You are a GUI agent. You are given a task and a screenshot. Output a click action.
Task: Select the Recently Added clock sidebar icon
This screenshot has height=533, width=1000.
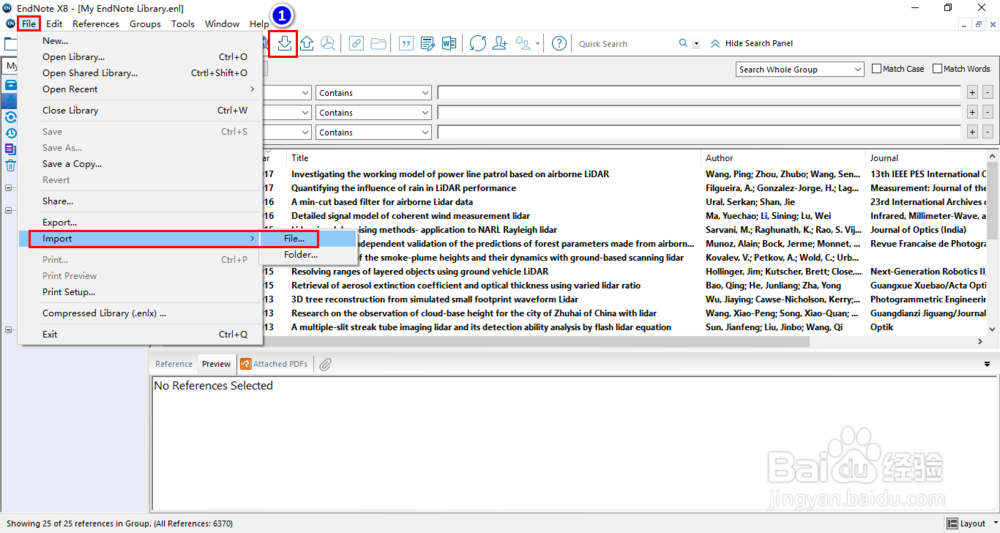point(11,133)
